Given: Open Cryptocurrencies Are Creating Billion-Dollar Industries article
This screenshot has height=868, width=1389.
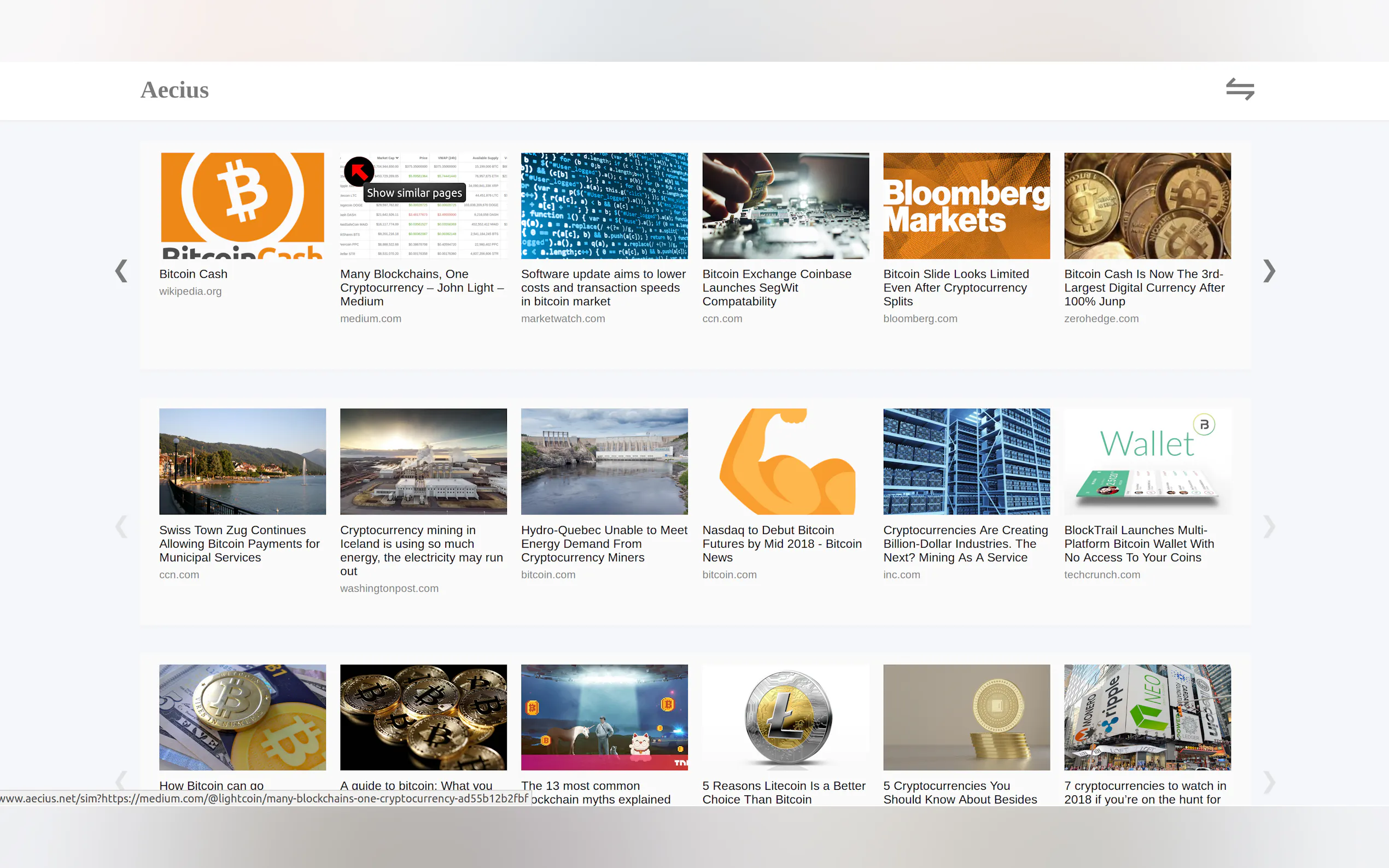Looking at the screenshot, I should (966, 544).
